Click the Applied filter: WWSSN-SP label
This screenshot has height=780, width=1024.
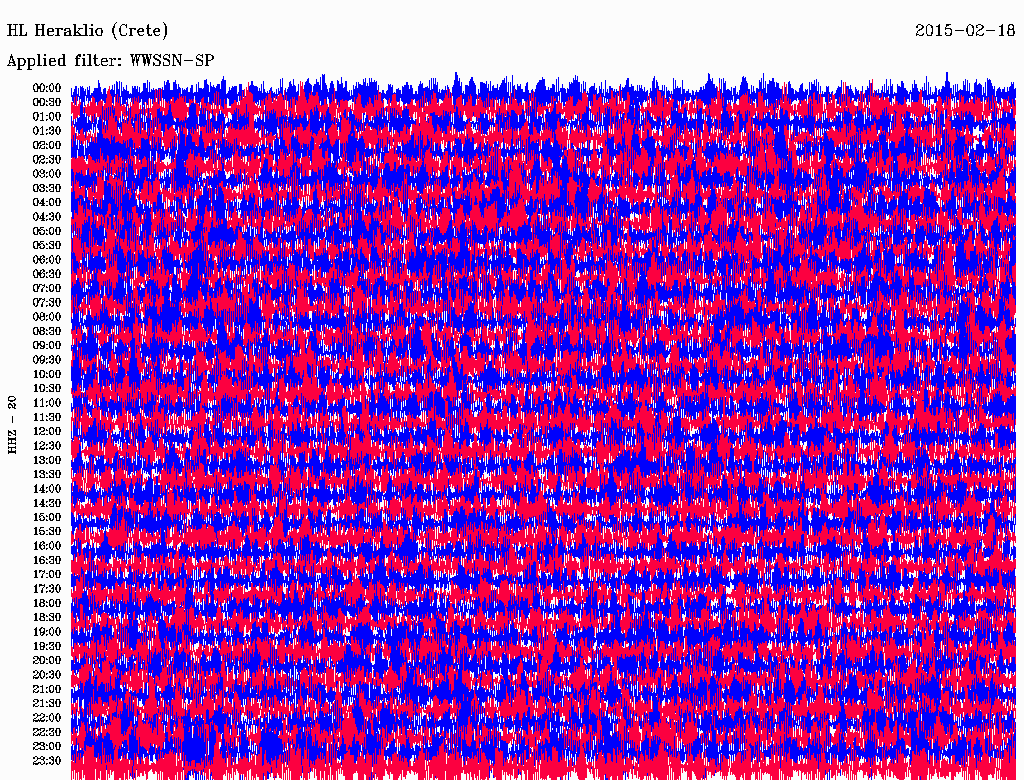click(x=110, y=61)
